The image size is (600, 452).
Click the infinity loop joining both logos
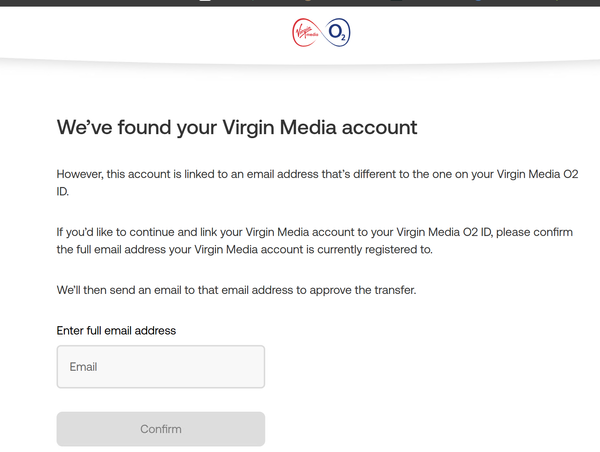click(x=321, y=33)
